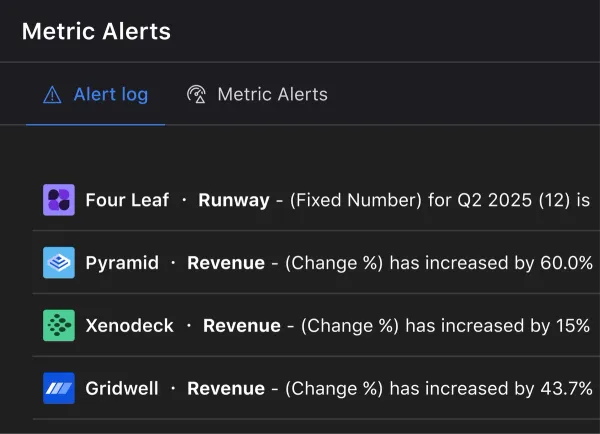Click the Gridwell company logo icon
600x434 pixels.
[59, 388]
